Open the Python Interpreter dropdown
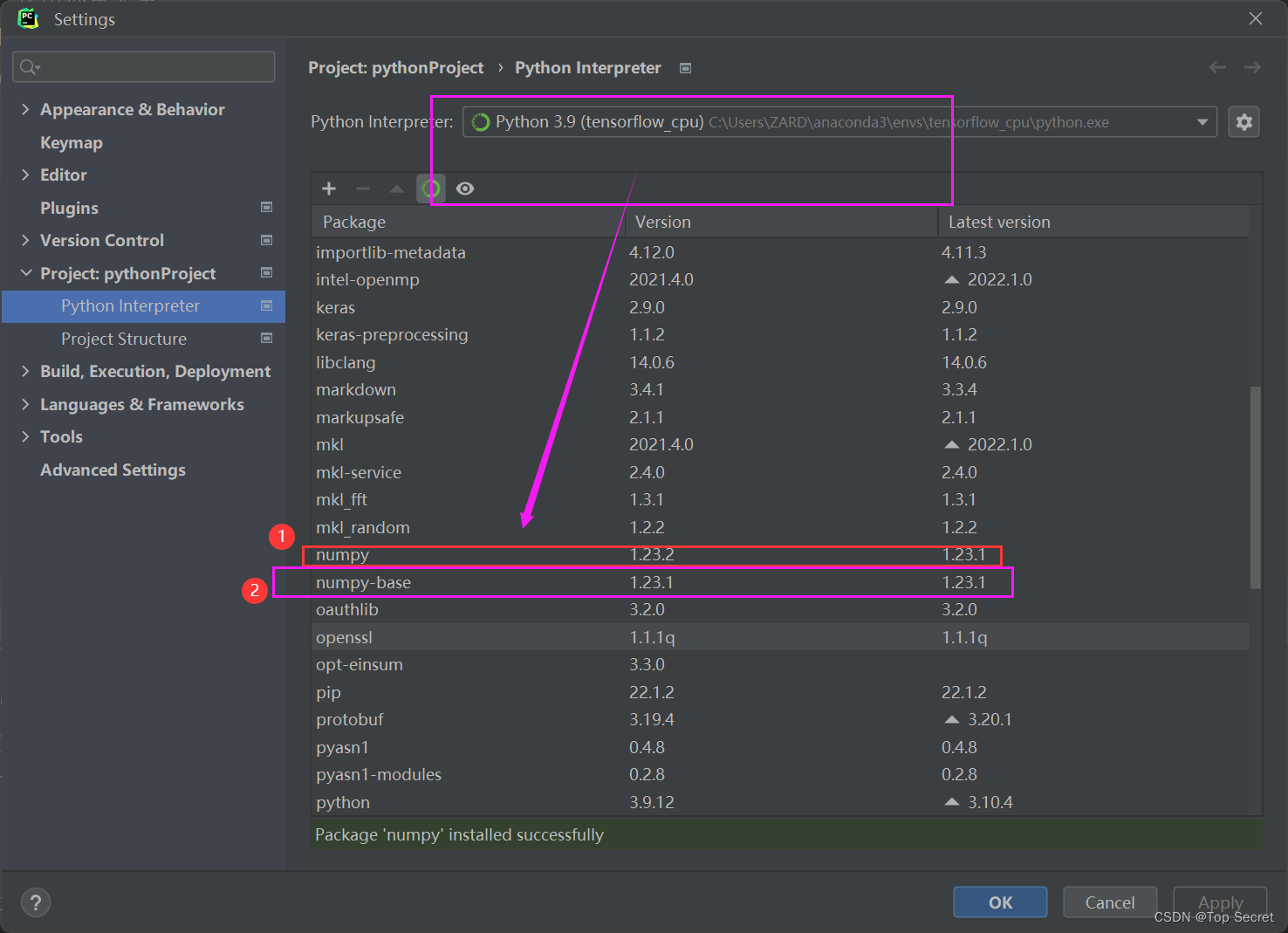 tap(839, 122)
